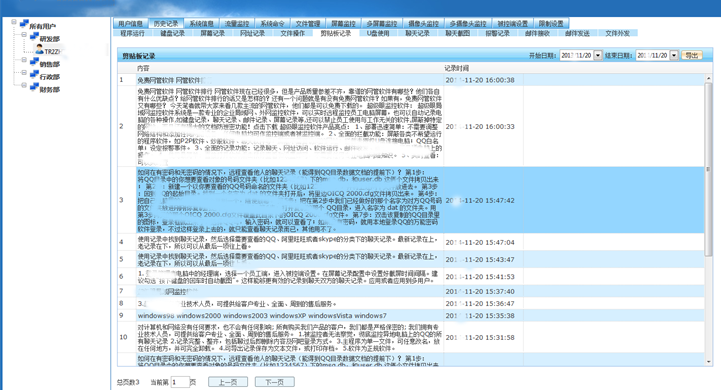Open the 聊天记录 sub-tab
The image size is (721, 390).
tap(417, 33)
